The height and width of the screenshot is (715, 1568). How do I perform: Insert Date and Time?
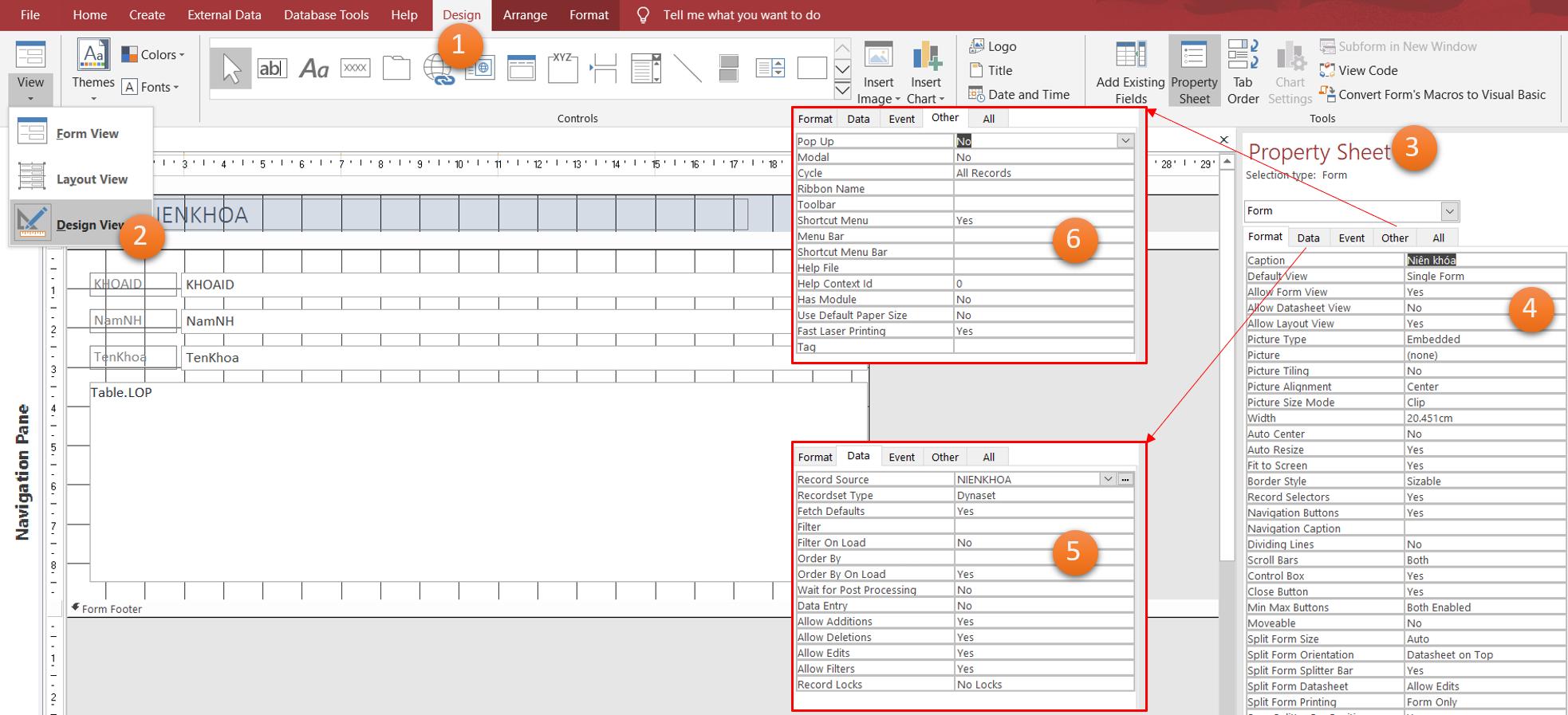(1019, 94)
